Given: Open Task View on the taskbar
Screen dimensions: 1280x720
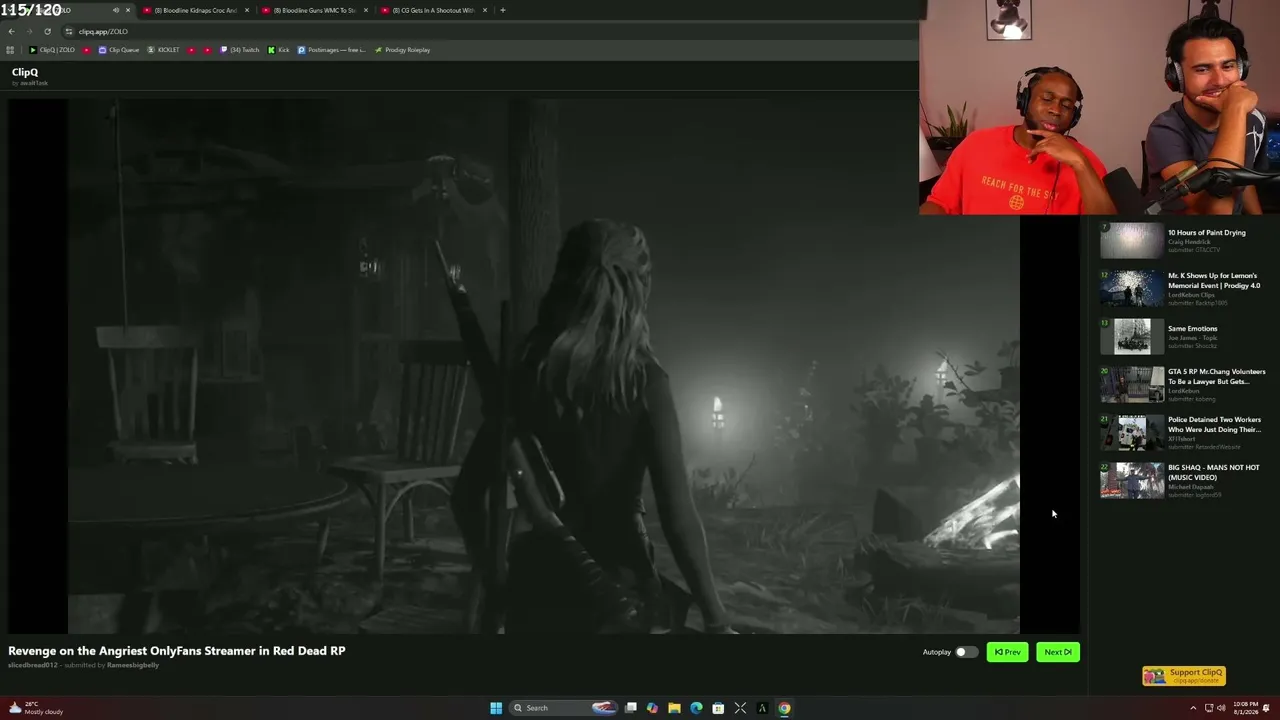Looking at the screenshot, I should [631, 708].
